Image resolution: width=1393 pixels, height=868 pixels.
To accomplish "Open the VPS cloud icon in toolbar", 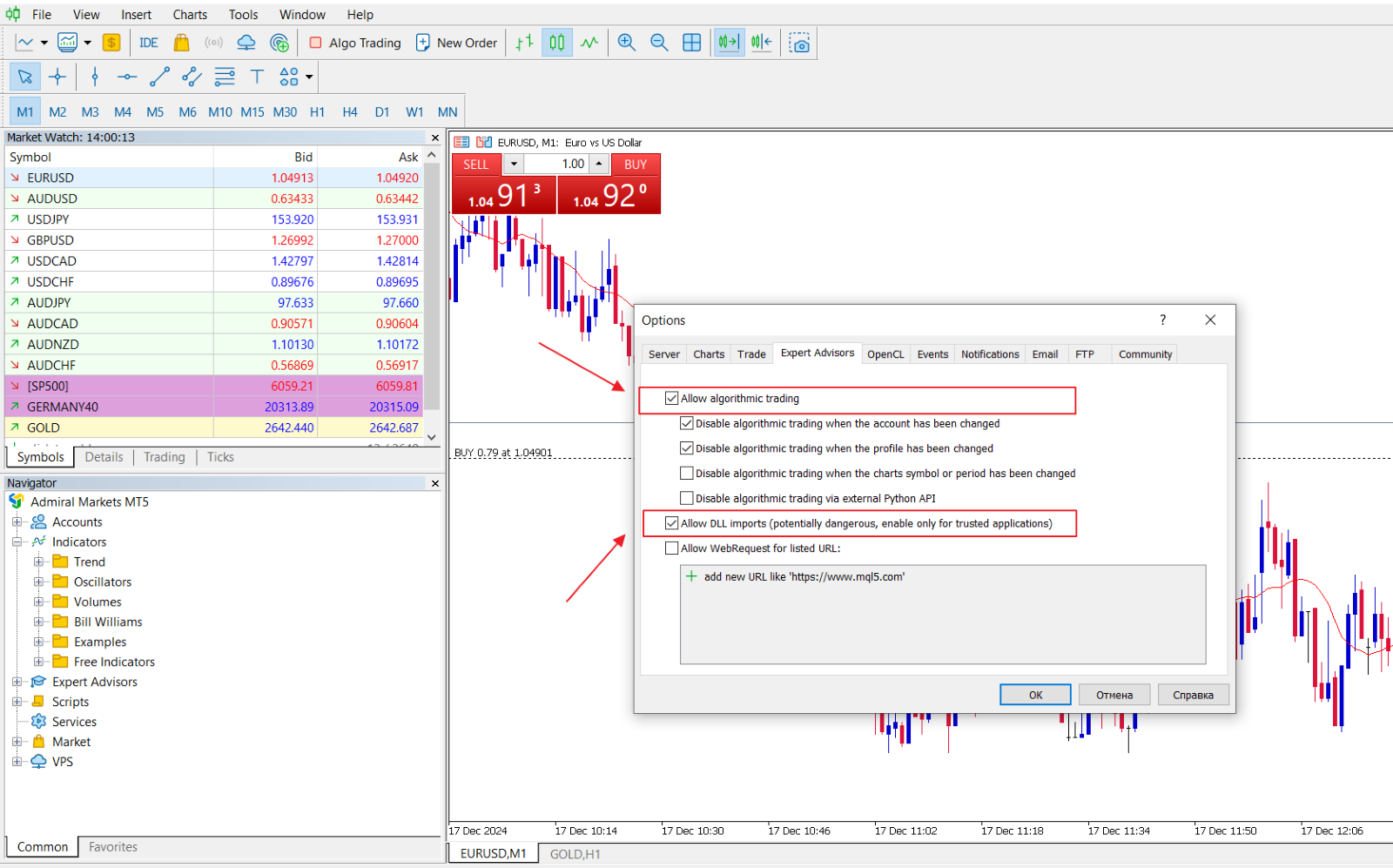I will pyautogui.click(x=246, y=43).
